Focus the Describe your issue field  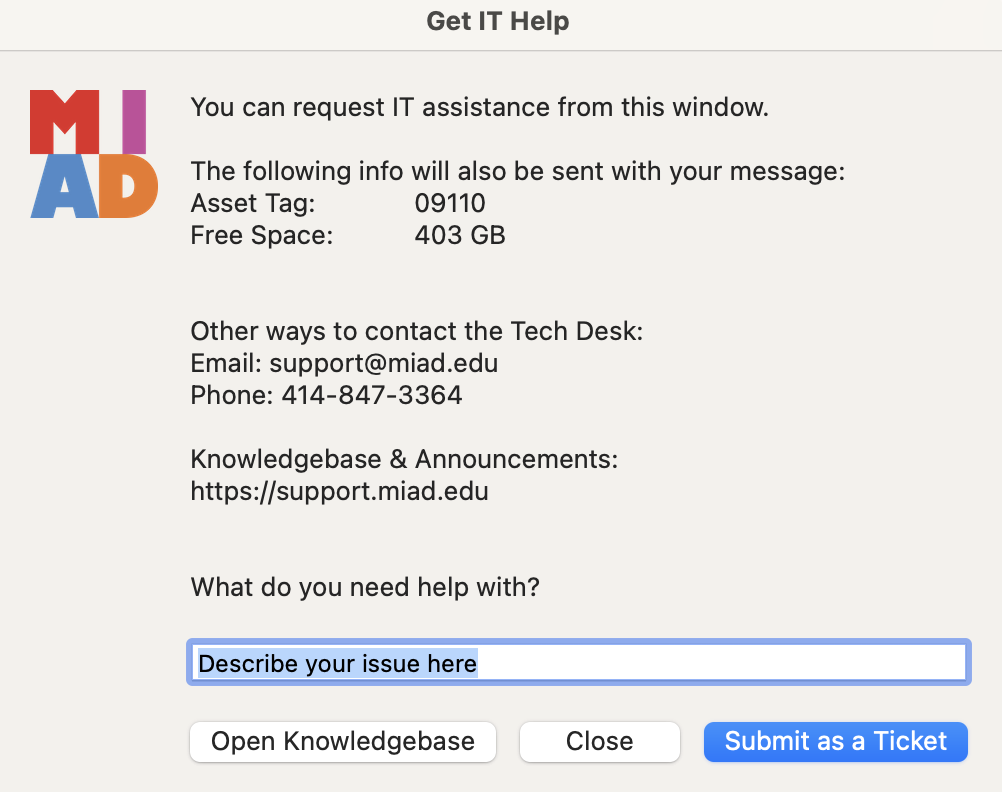(578, 662)
